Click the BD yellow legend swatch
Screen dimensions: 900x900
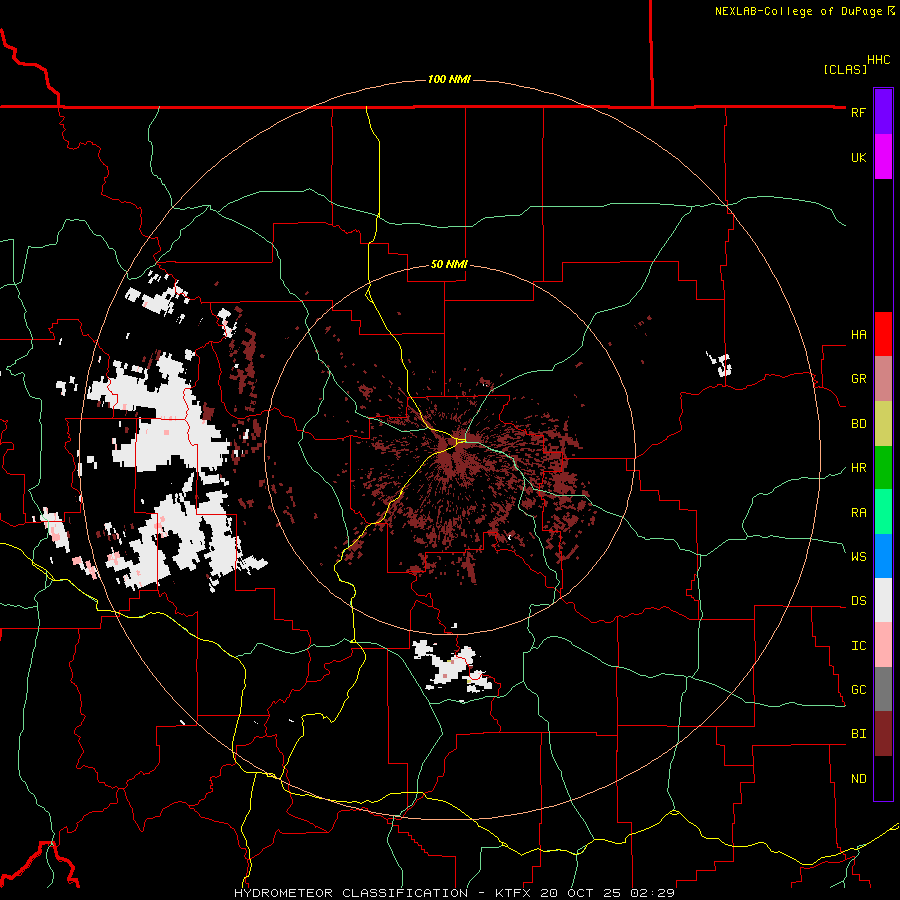click(883, 423)
